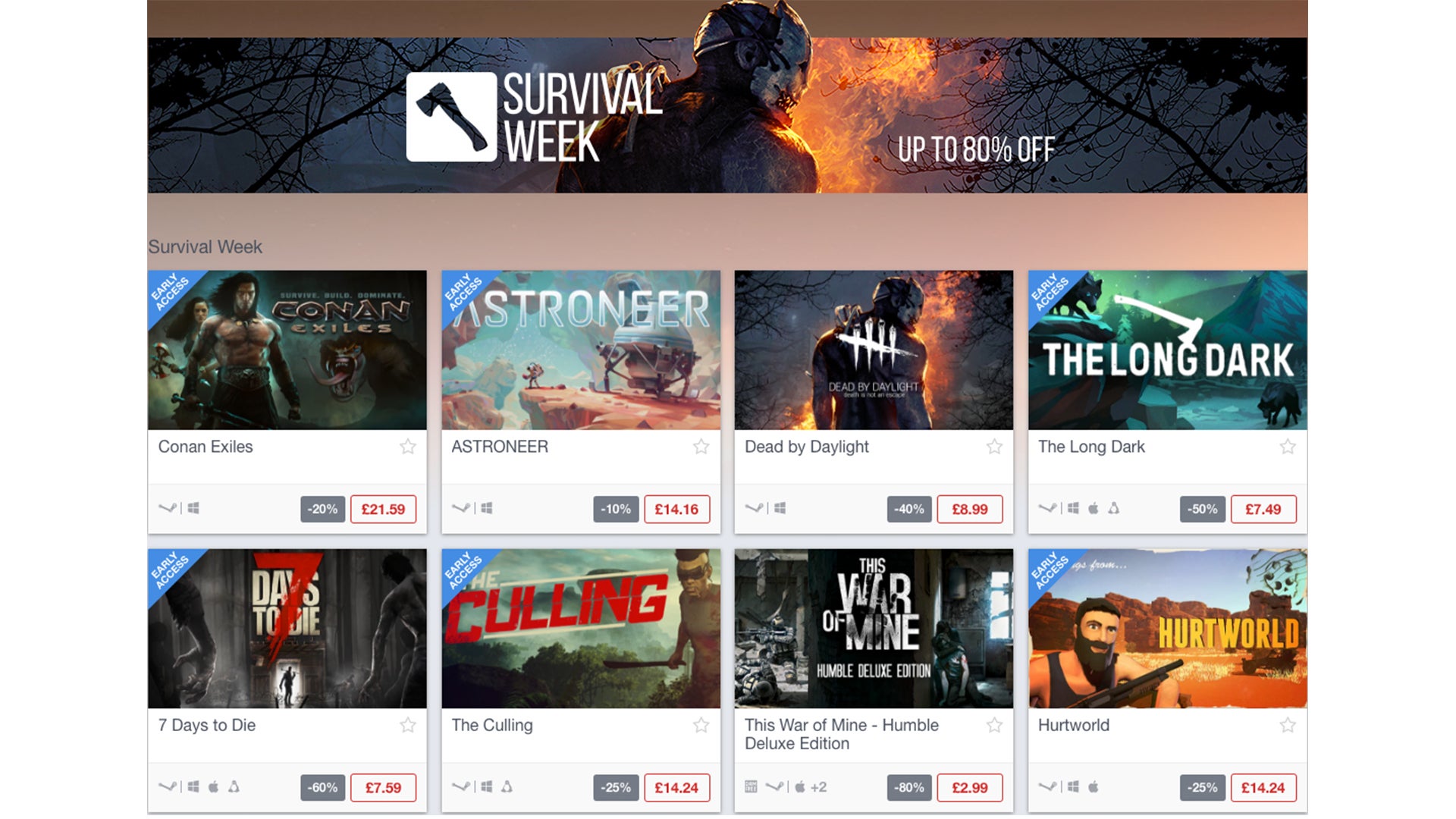Open the Survival Week axe logo banner
Viewport: 1456px width, 819px height.
point(451,117)
